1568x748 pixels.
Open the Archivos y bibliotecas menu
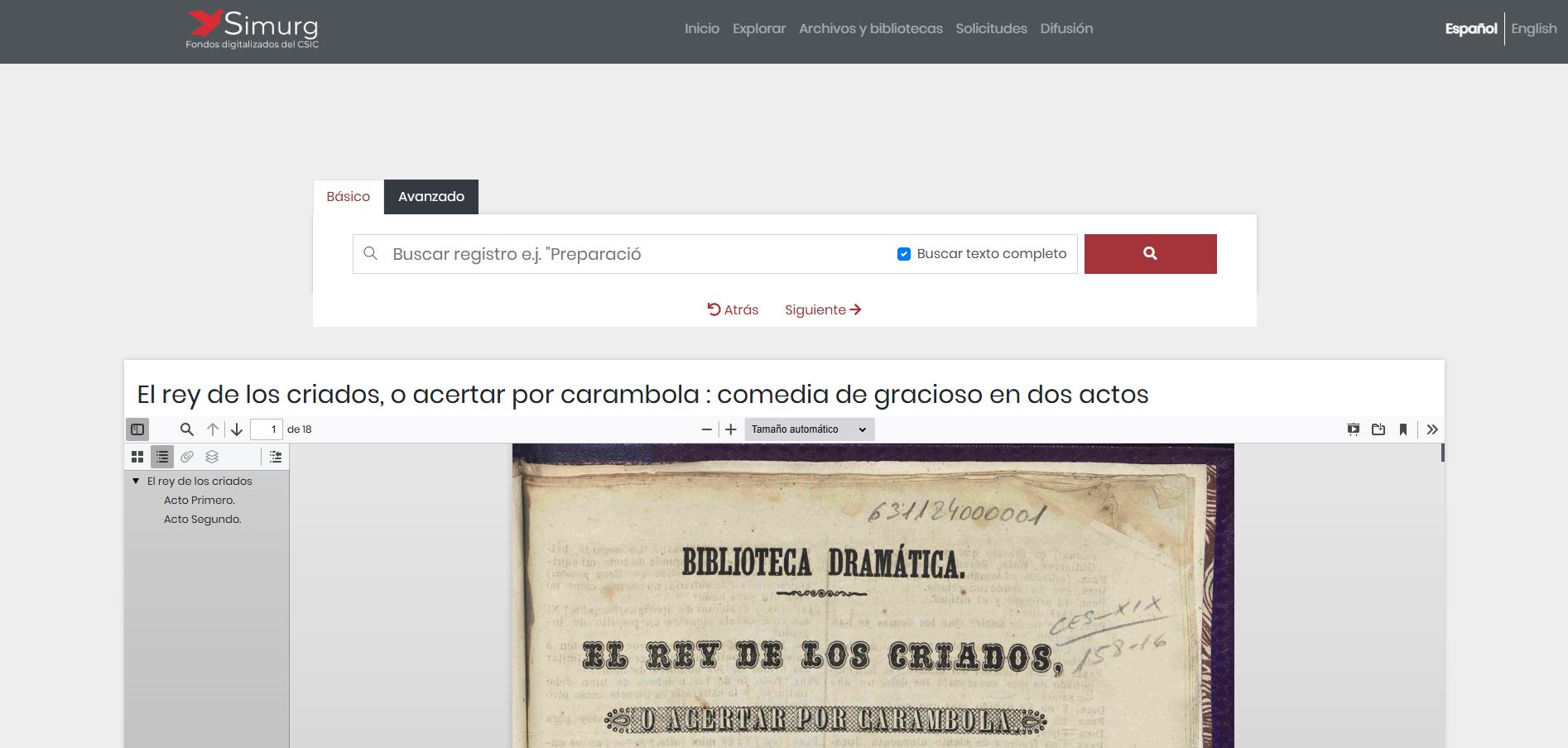(x=870, y=28)
